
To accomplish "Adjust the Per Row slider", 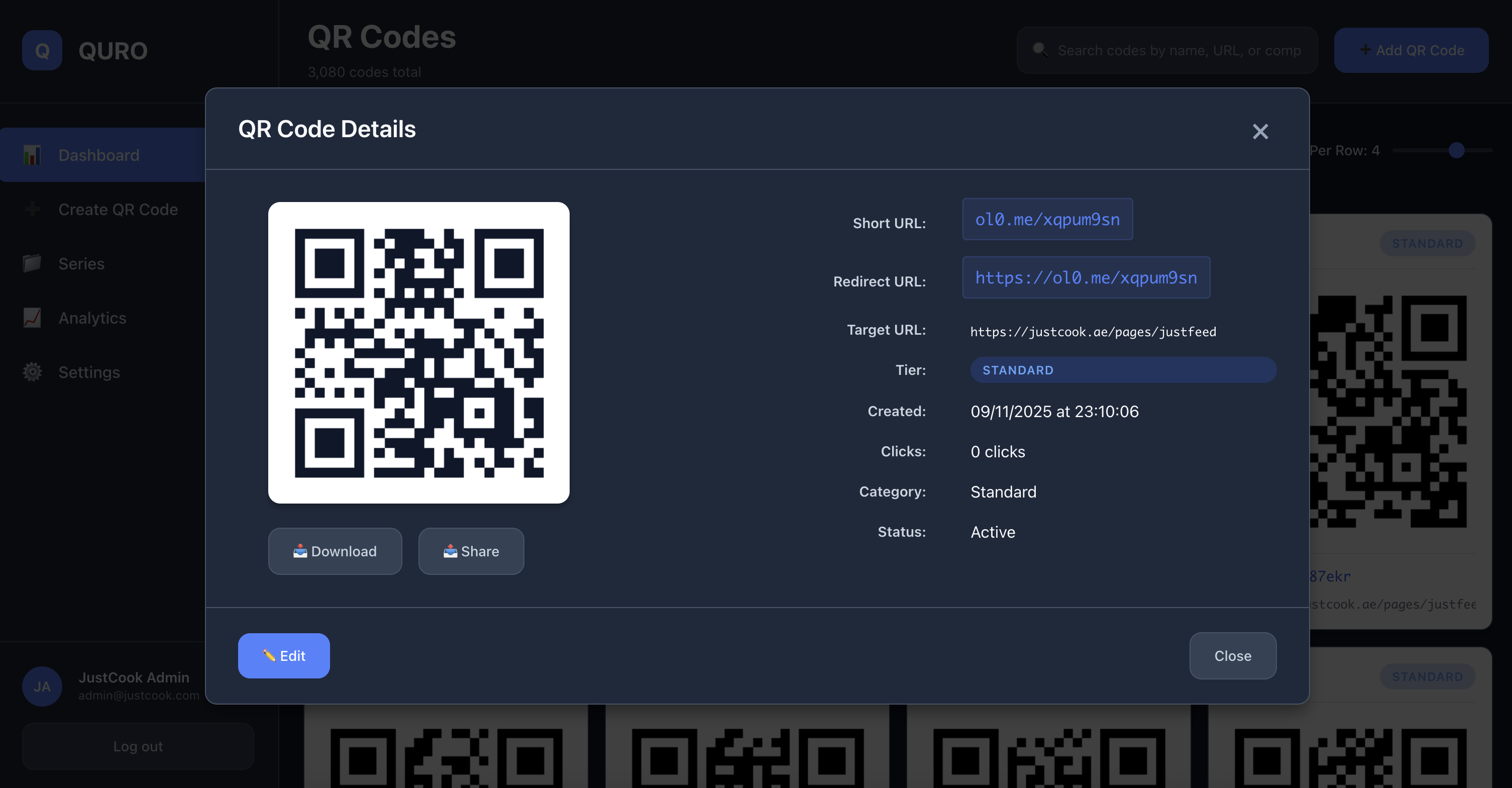I will (1456, 151).
